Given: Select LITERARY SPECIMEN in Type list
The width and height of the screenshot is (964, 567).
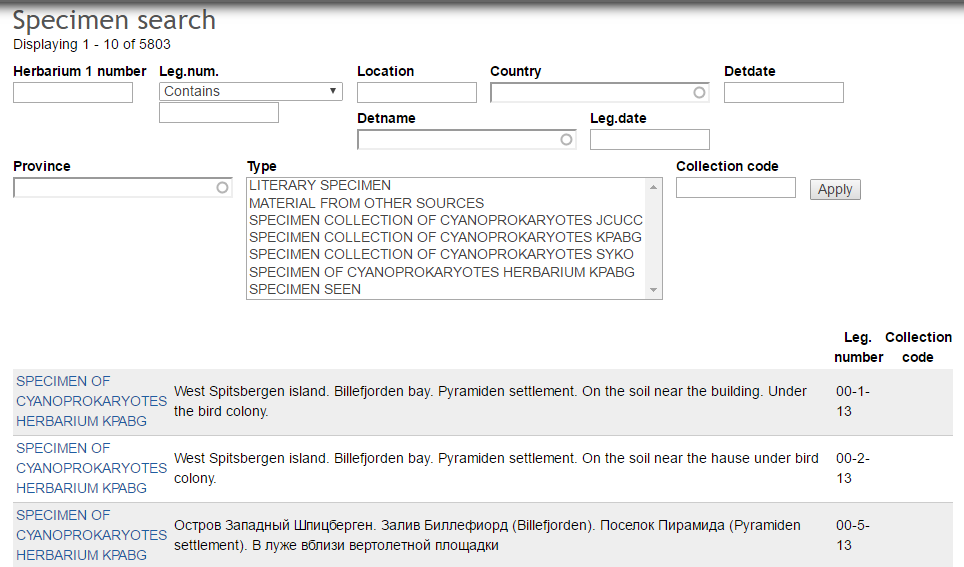Looking at the screenshot, I should 320,186.
